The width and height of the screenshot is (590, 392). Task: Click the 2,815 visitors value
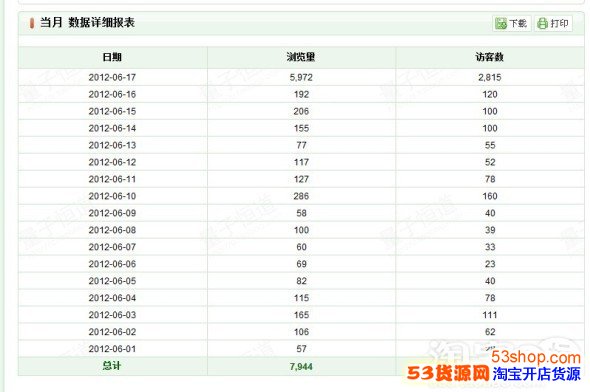[x=490, y=77]
